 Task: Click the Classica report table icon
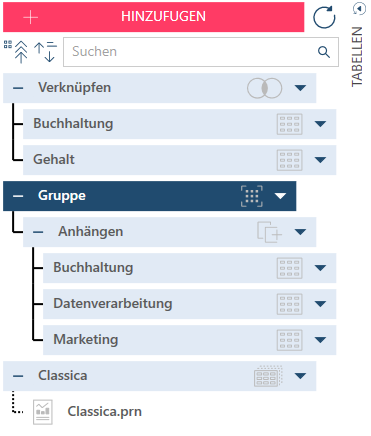point(268,376)
